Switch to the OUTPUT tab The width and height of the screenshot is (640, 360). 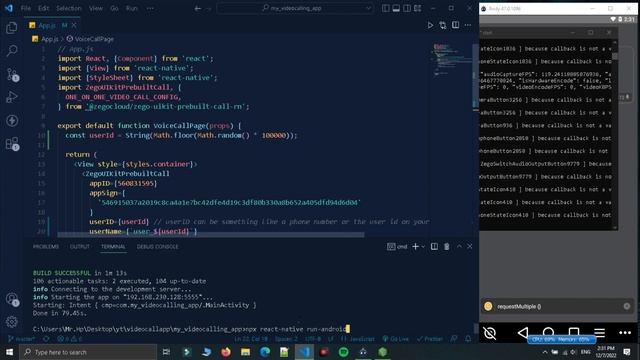(x=80, y=247)
